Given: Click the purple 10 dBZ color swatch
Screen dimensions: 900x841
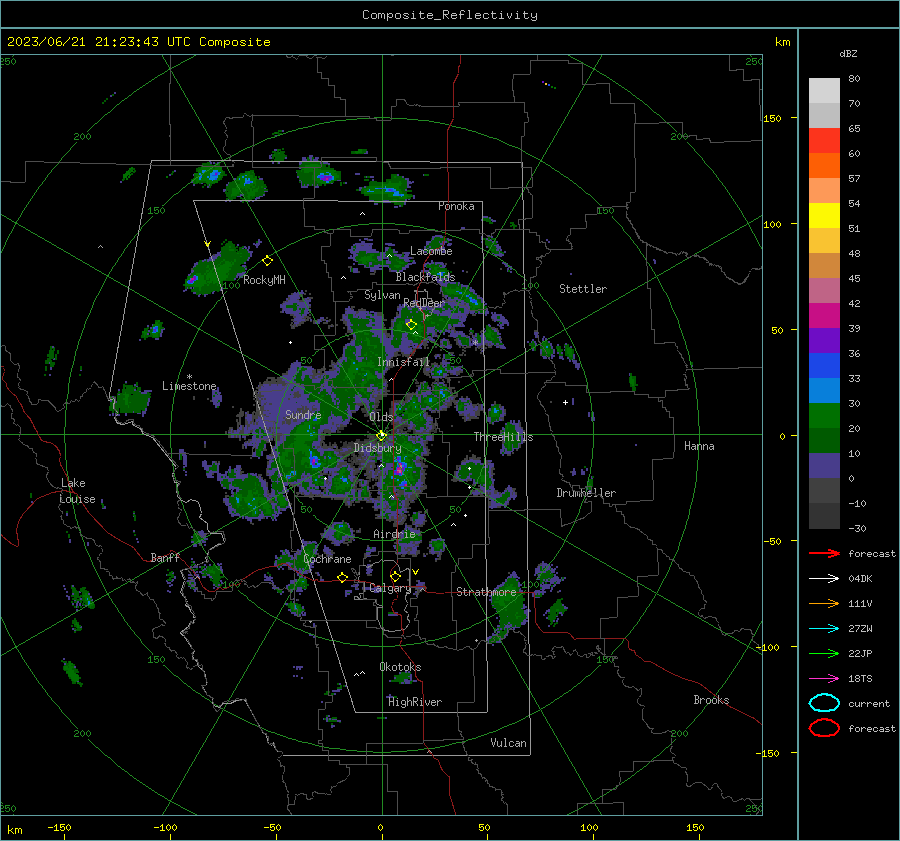Looking at the screenshot, I should 824,466.
